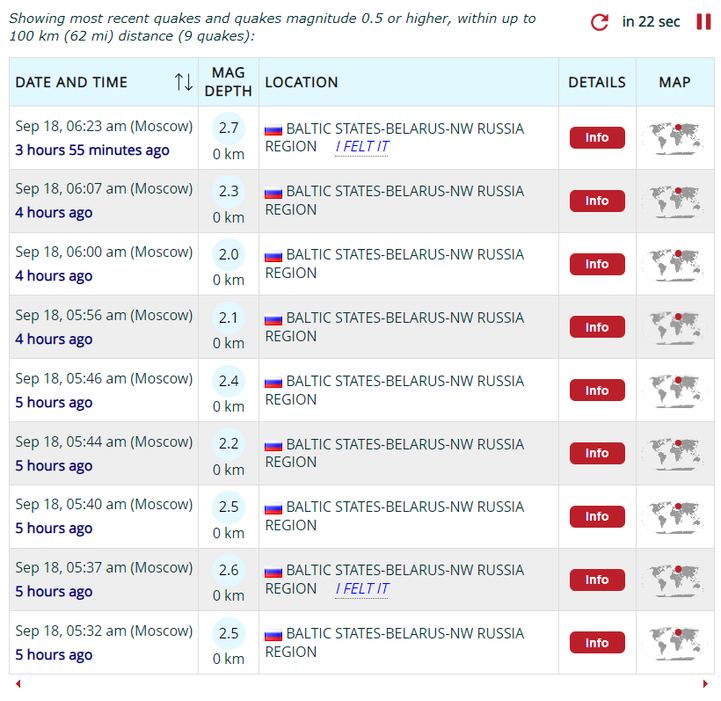This screenshot has height=701, width=721.
Task: Click the 3 hours 55 minutes ago link
Action: [x=92, y=150]
